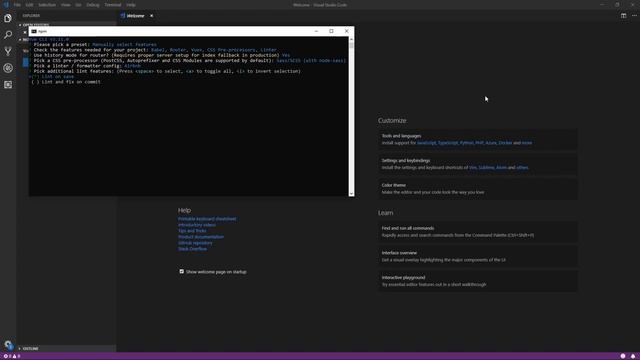Click the Sublime keybindings link

pyautogui.click(x=486, y=167)
